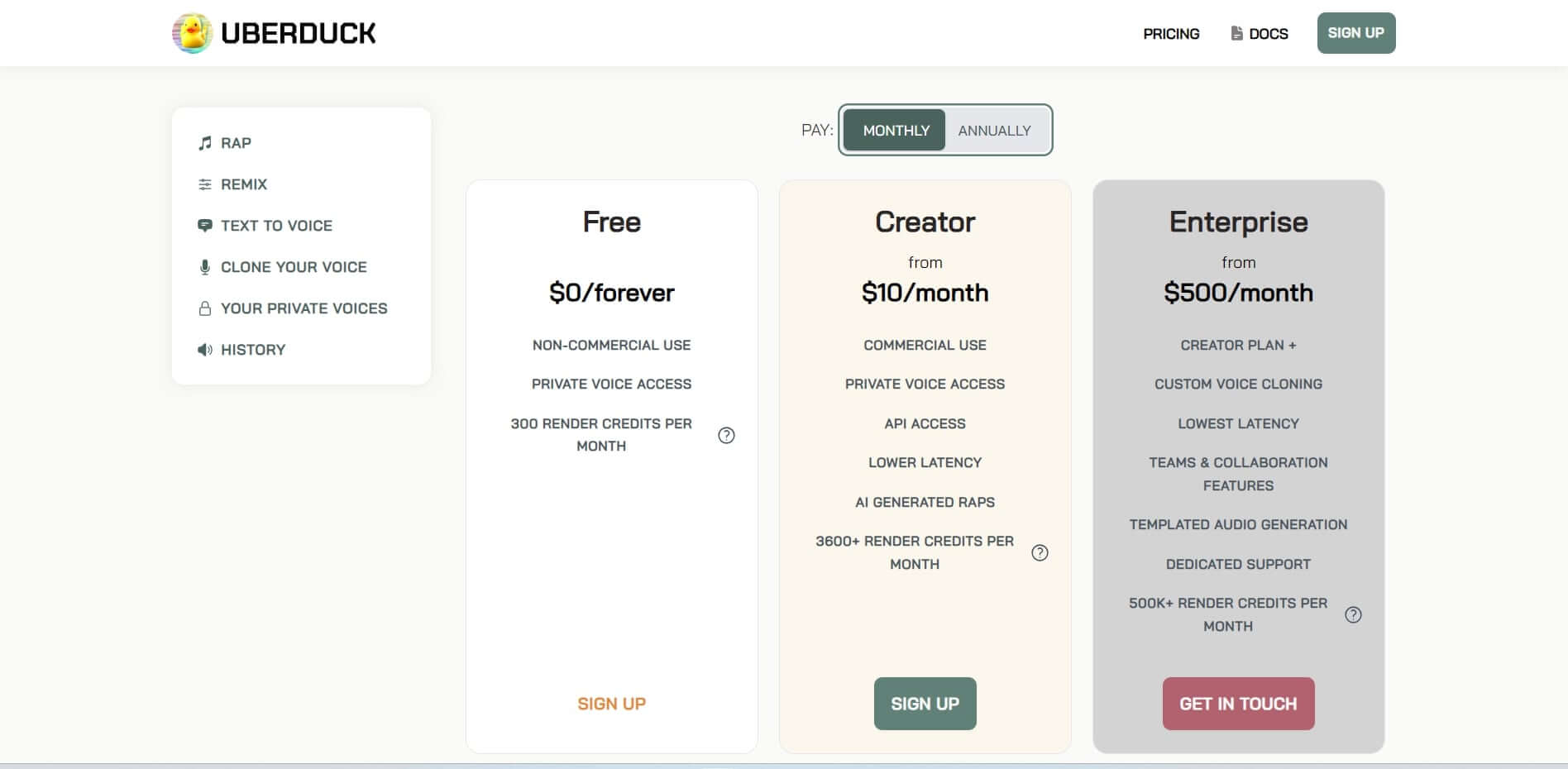Viewport: 1568px width, 769px height.
Task: Click the Uberduck duck logo icon
Action: pyautogui.click(x=192, y=33)
